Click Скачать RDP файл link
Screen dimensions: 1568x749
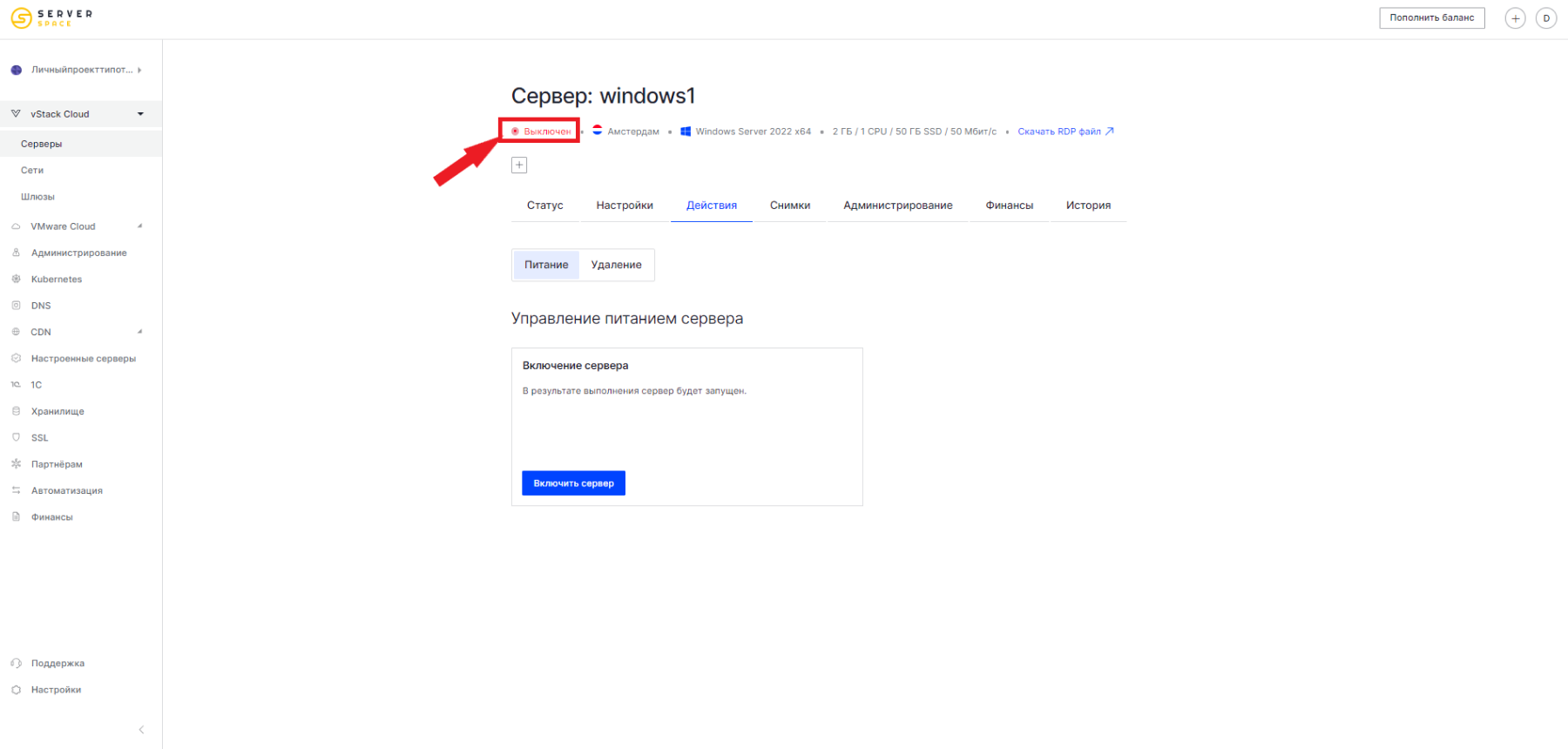1059,132
